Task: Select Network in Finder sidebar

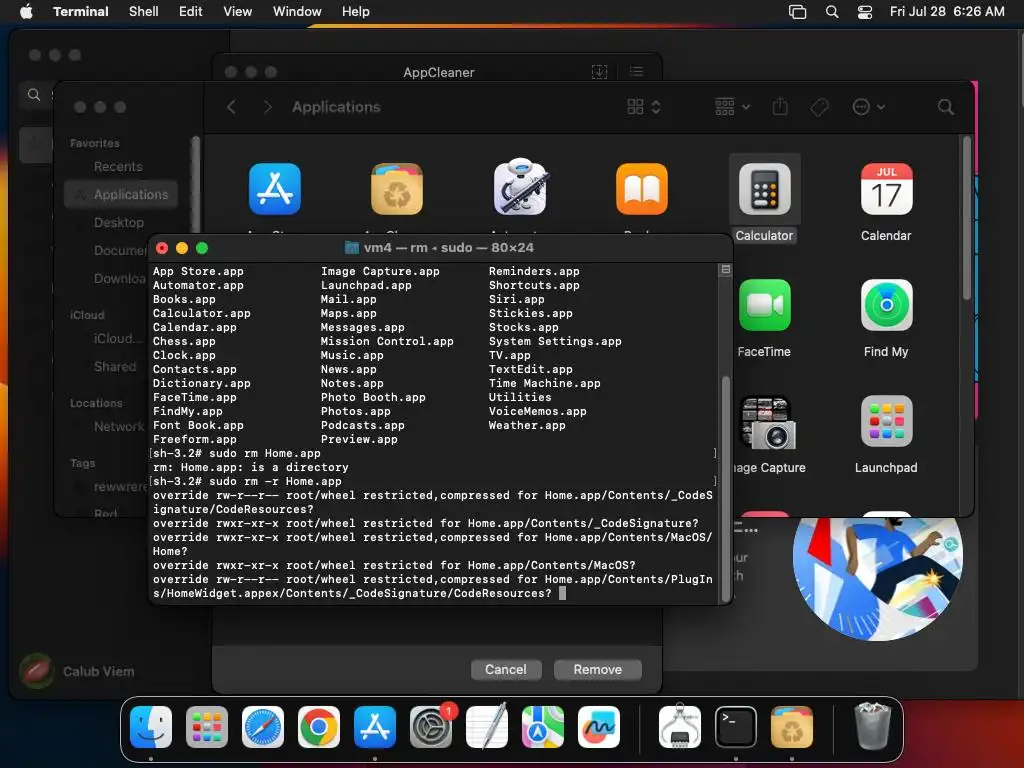Action: click(119, 426)
